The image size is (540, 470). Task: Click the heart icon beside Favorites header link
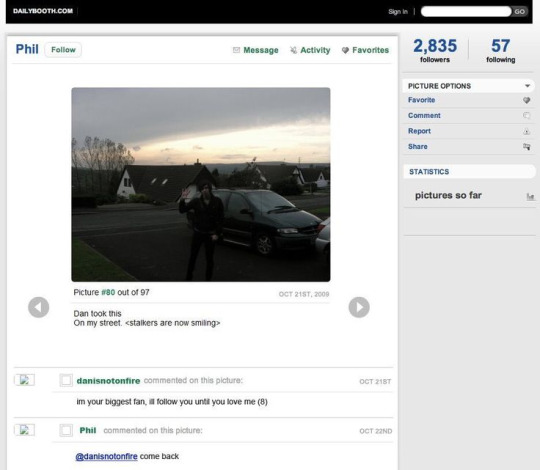[345, 50]
